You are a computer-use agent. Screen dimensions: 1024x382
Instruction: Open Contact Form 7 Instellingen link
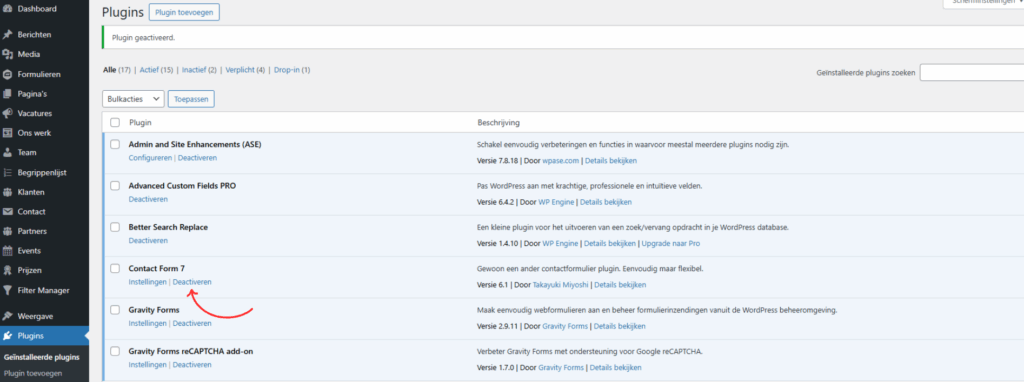(148, 282)
